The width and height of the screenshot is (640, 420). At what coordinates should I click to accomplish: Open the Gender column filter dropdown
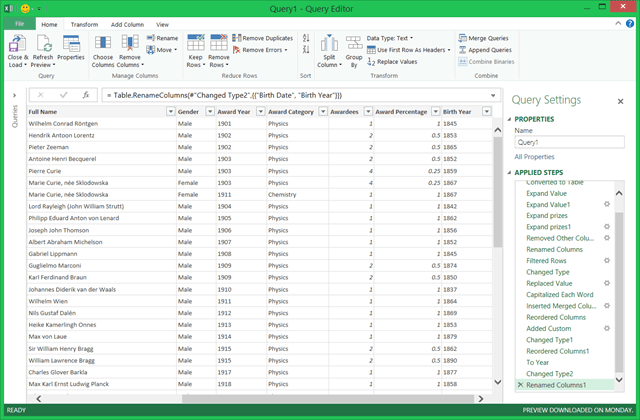coord(208,112)
